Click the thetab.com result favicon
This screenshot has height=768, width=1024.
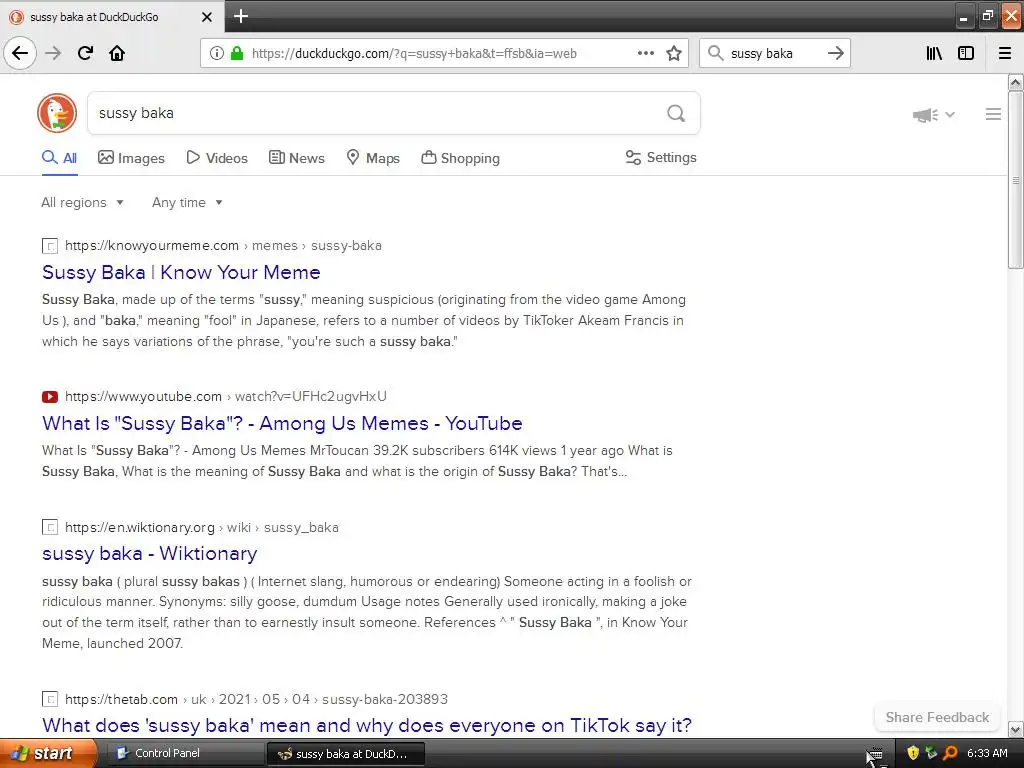(x=50, y=699)
